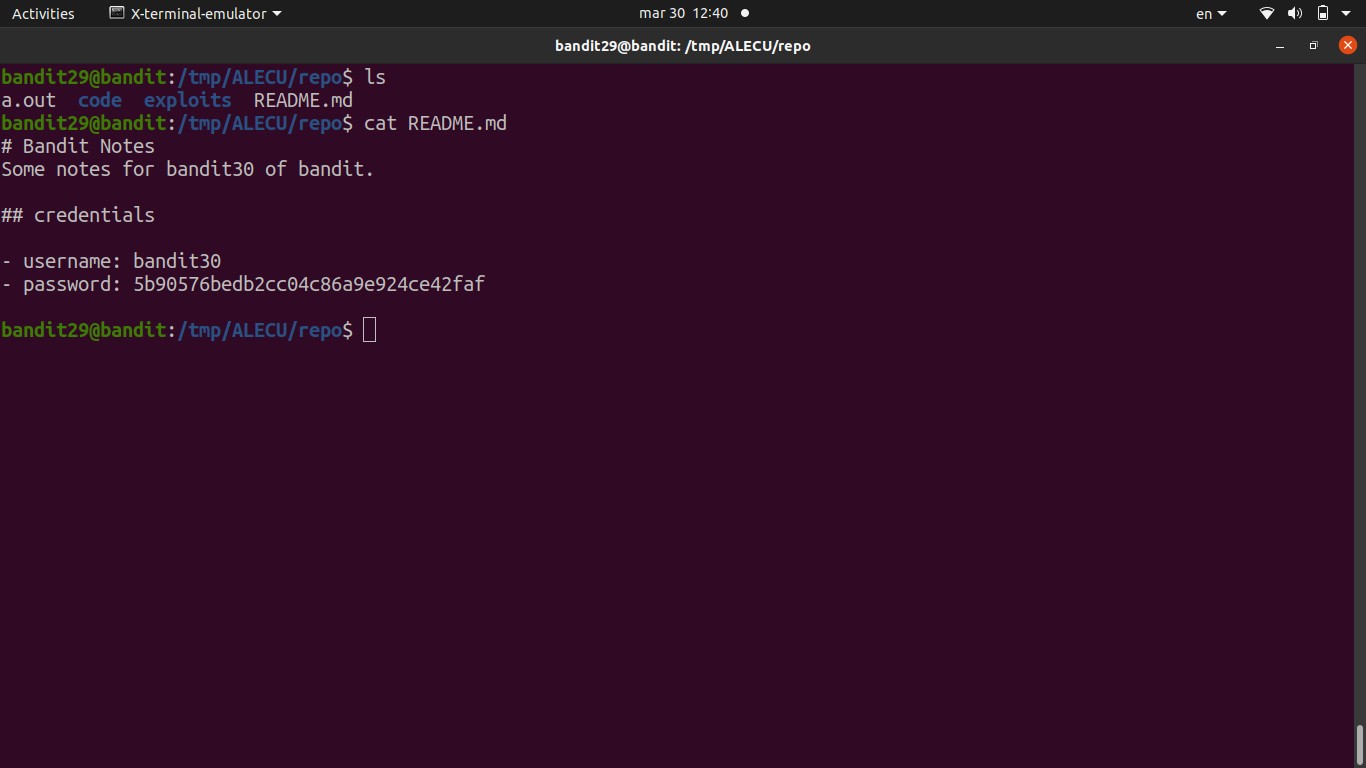Open the 'en' keyboard layout dropdown
This screenshot has width=1366, height=768.
(x=1210, y=14)
